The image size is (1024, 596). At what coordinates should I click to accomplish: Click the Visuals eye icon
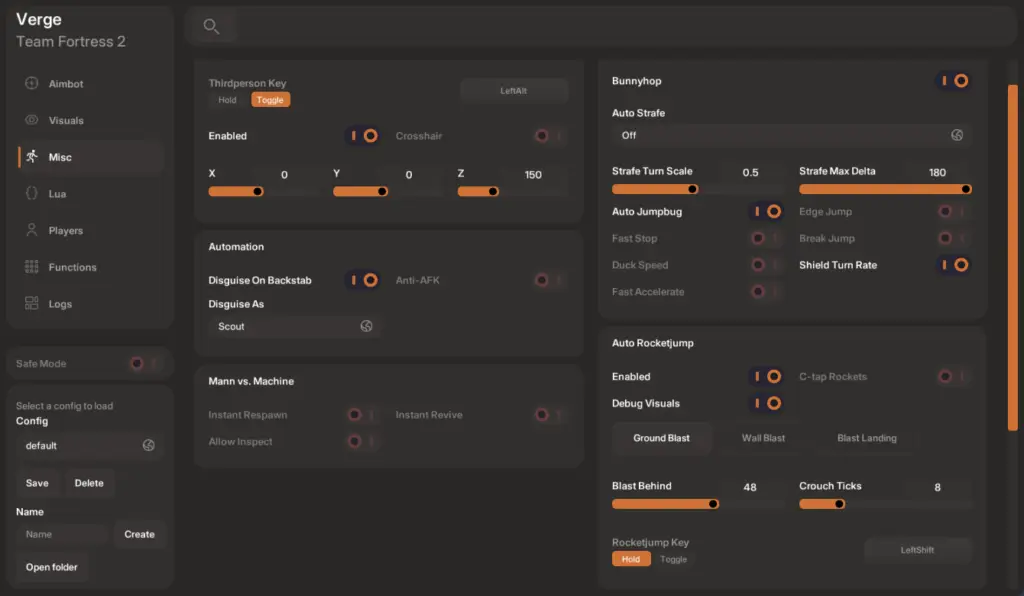[31, 119]
